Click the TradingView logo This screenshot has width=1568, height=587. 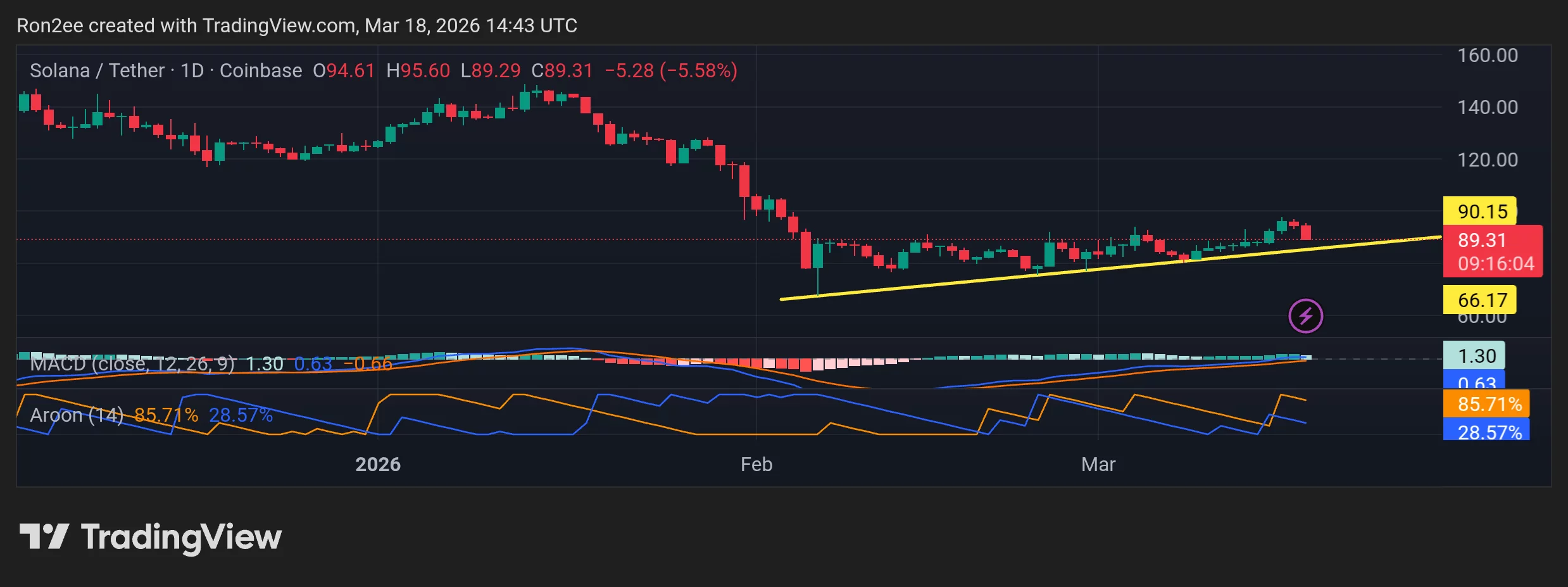150,537
